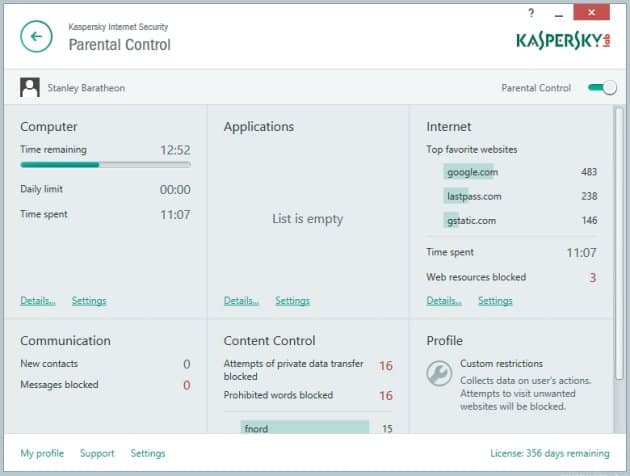Image resolution: width=630 pixels, height=476 pixels.
Task: Open Settings link under Internet
Action: [x=495, y=300]
